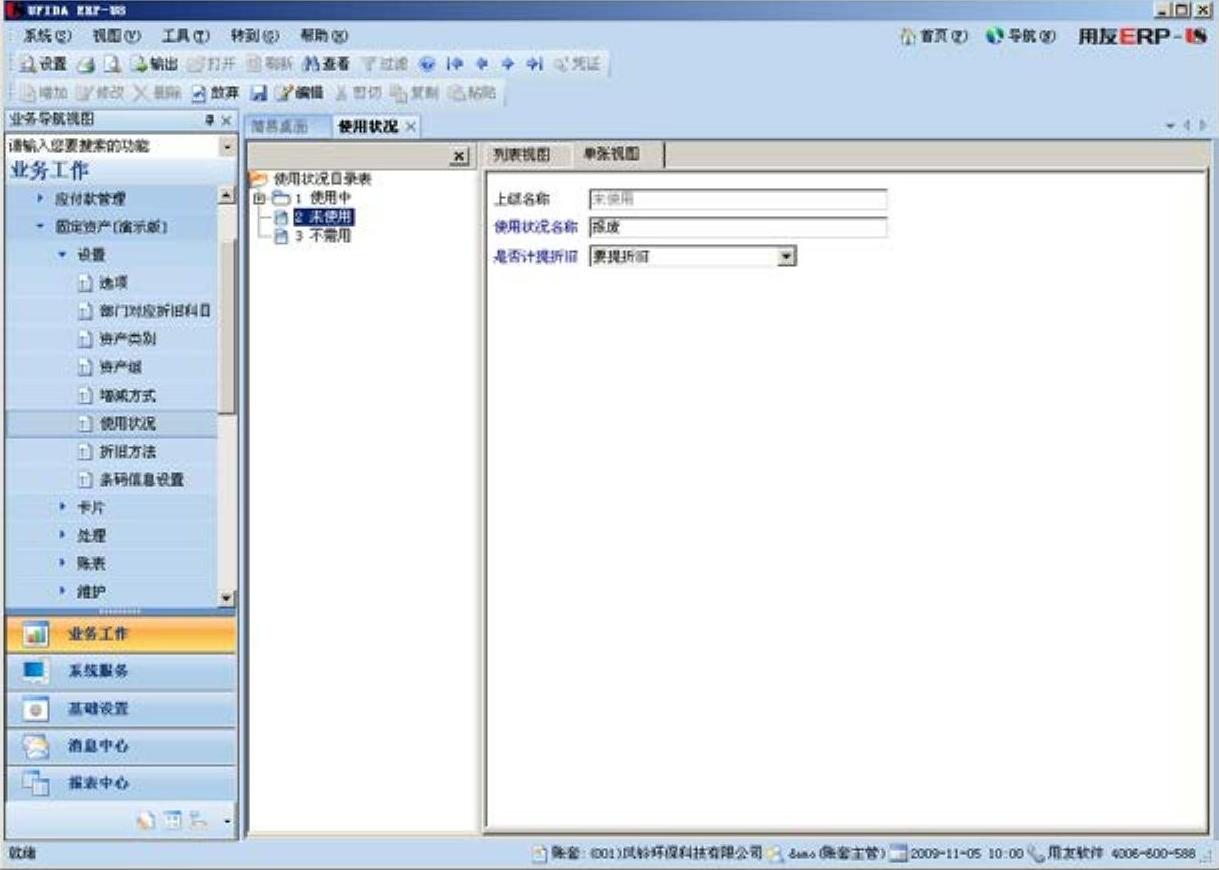Viewport: 1219px width, 870px height.
Task: Open the 消息中心 section button
Action: 120,746
